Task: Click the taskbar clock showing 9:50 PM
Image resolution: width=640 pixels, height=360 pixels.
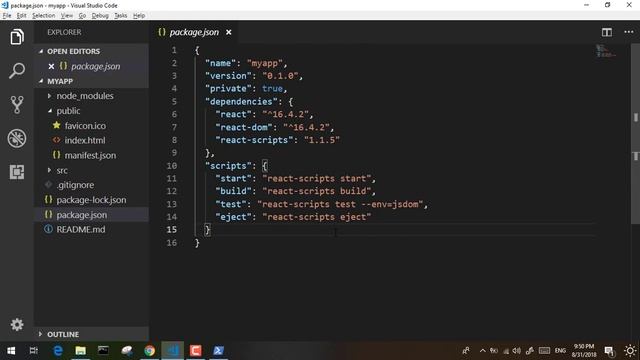Action: (x=584, y=351)
